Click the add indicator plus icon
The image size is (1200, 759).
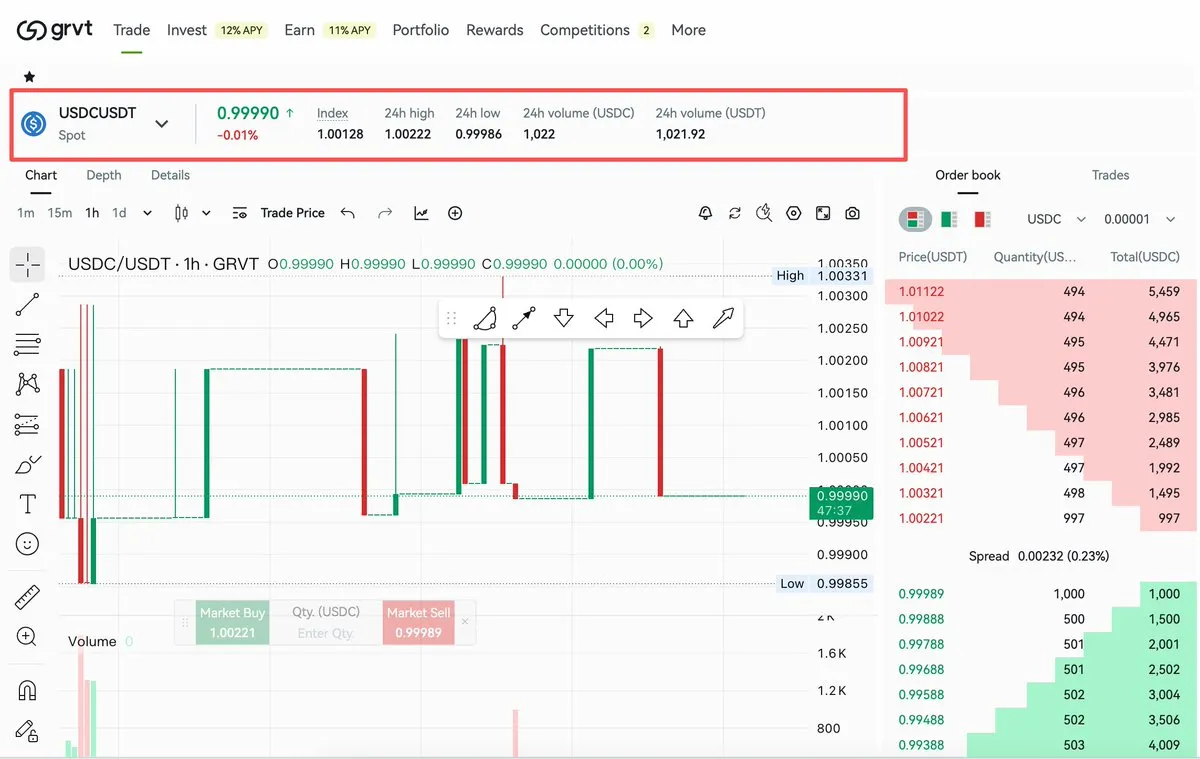pyautogui.click(x=455, y=213)
